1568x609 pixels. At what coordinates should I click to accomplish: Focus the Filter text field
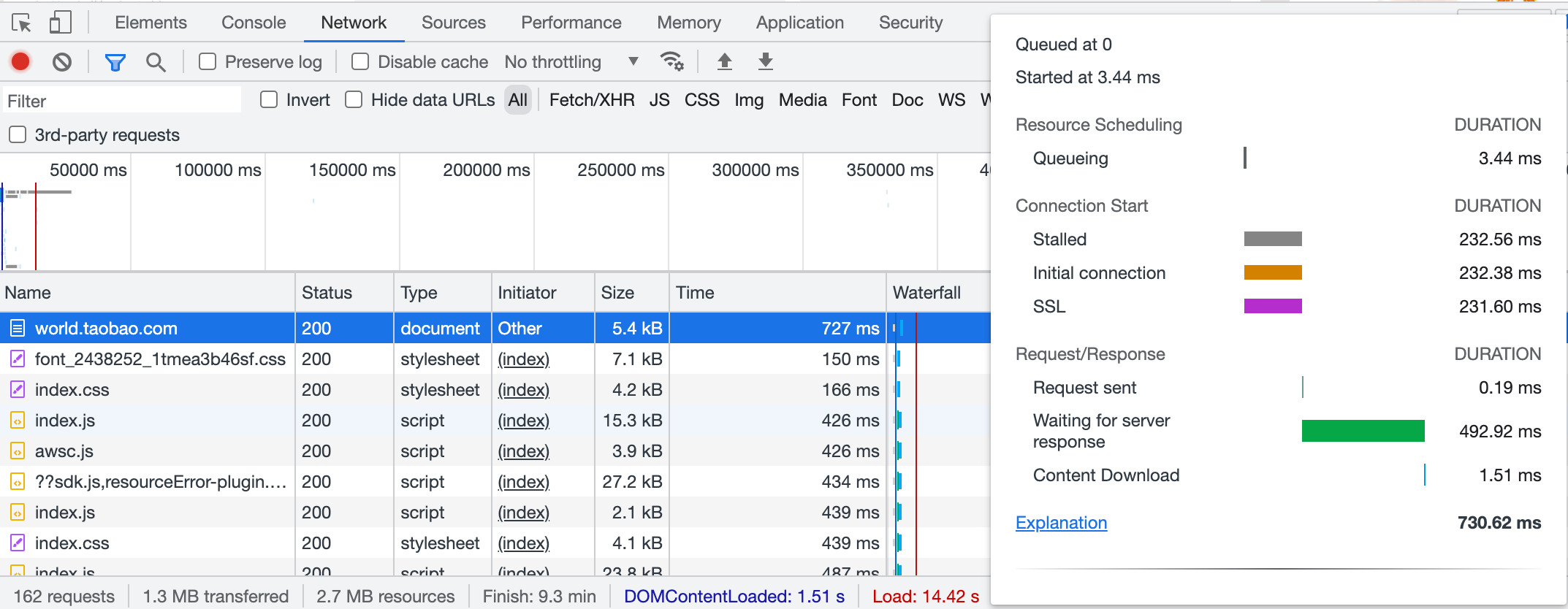122,100
